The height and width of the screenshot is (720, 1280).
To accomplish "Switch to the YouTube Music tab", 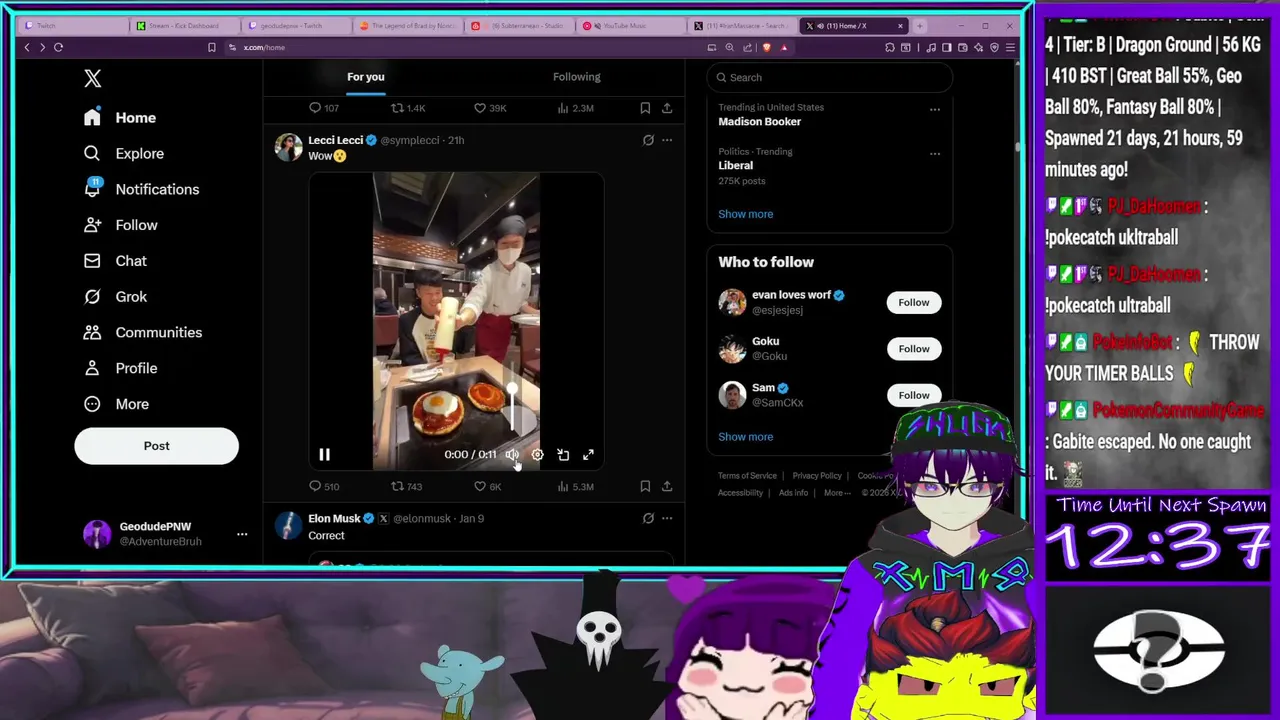I will pos(629,25).
